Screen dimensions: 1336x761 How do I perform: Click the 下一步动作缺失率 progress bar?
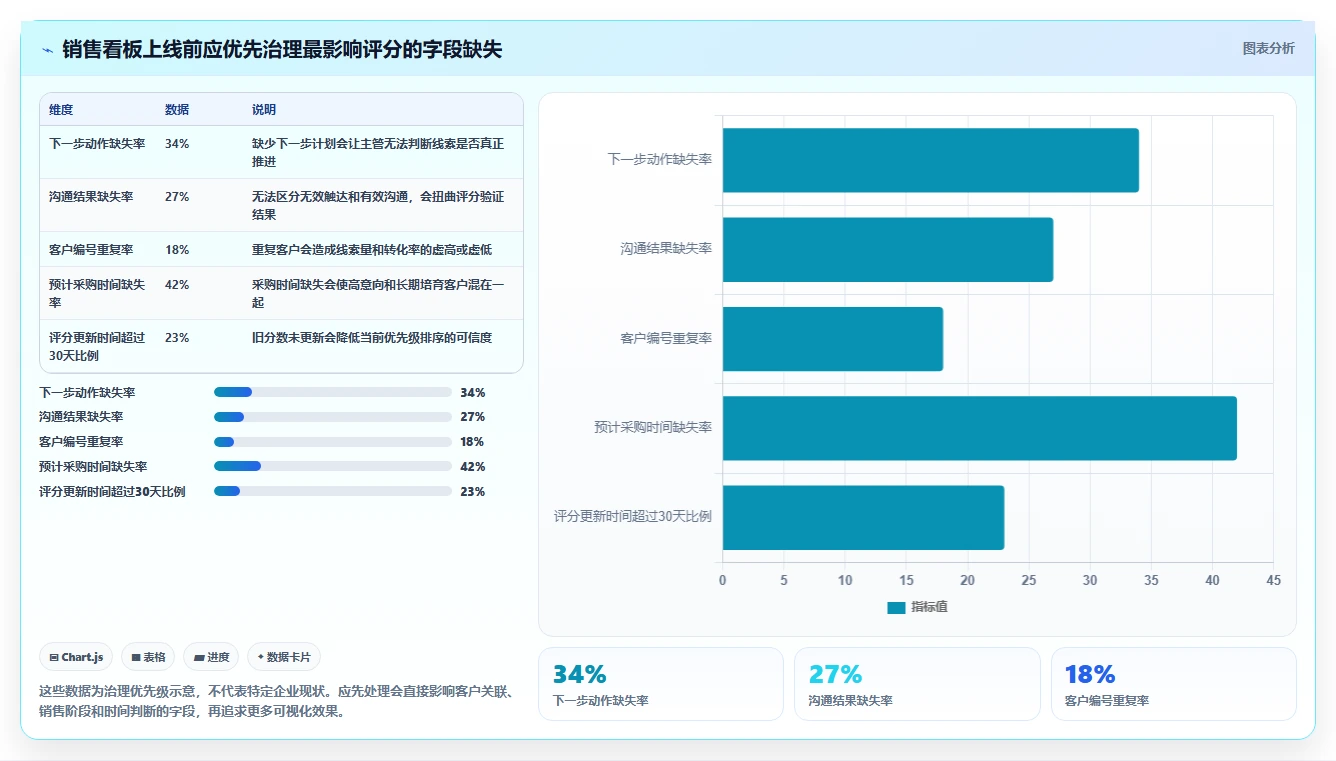[x=333, y=392]
